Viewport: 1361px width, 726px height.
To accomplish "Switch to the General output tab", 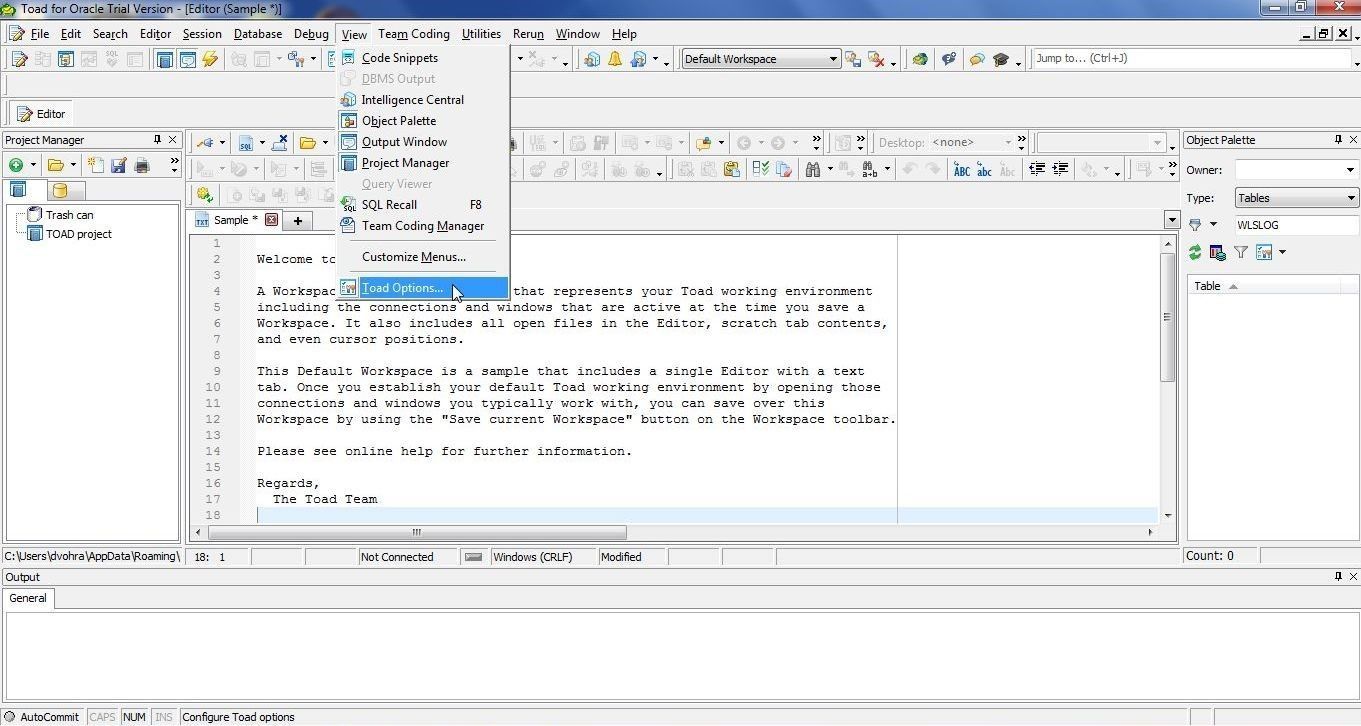I will pos(28,598).
